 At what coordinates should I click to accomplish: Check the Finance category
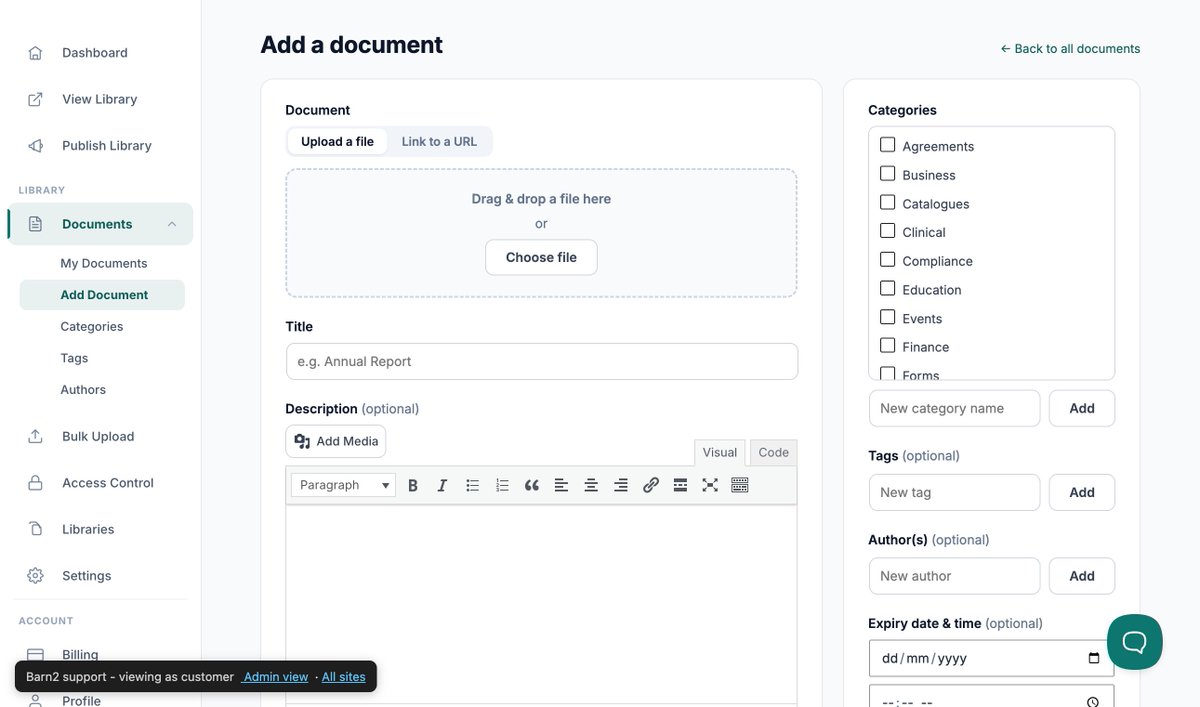click(887, 345)
